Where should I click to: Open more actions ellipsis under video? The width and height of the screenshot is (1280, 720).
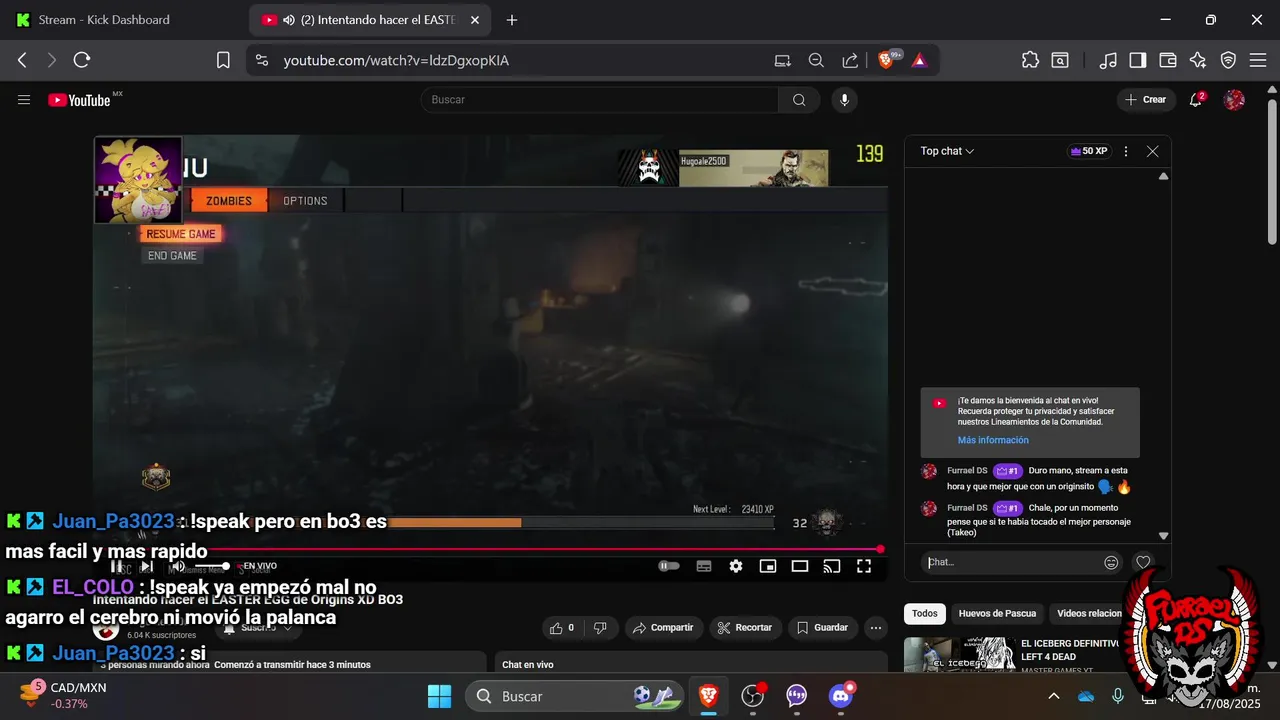876,628
